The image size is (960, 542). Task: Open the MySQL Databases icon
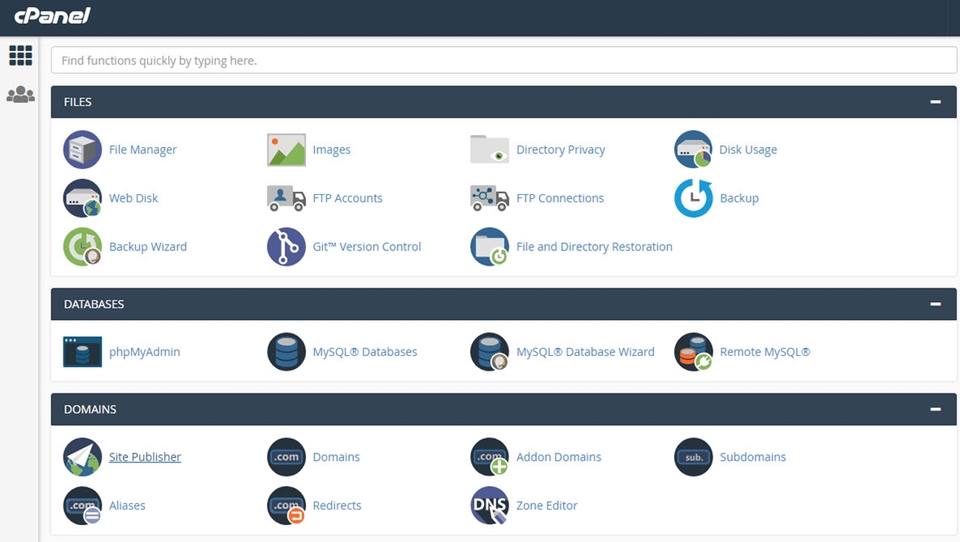point(286,352)
